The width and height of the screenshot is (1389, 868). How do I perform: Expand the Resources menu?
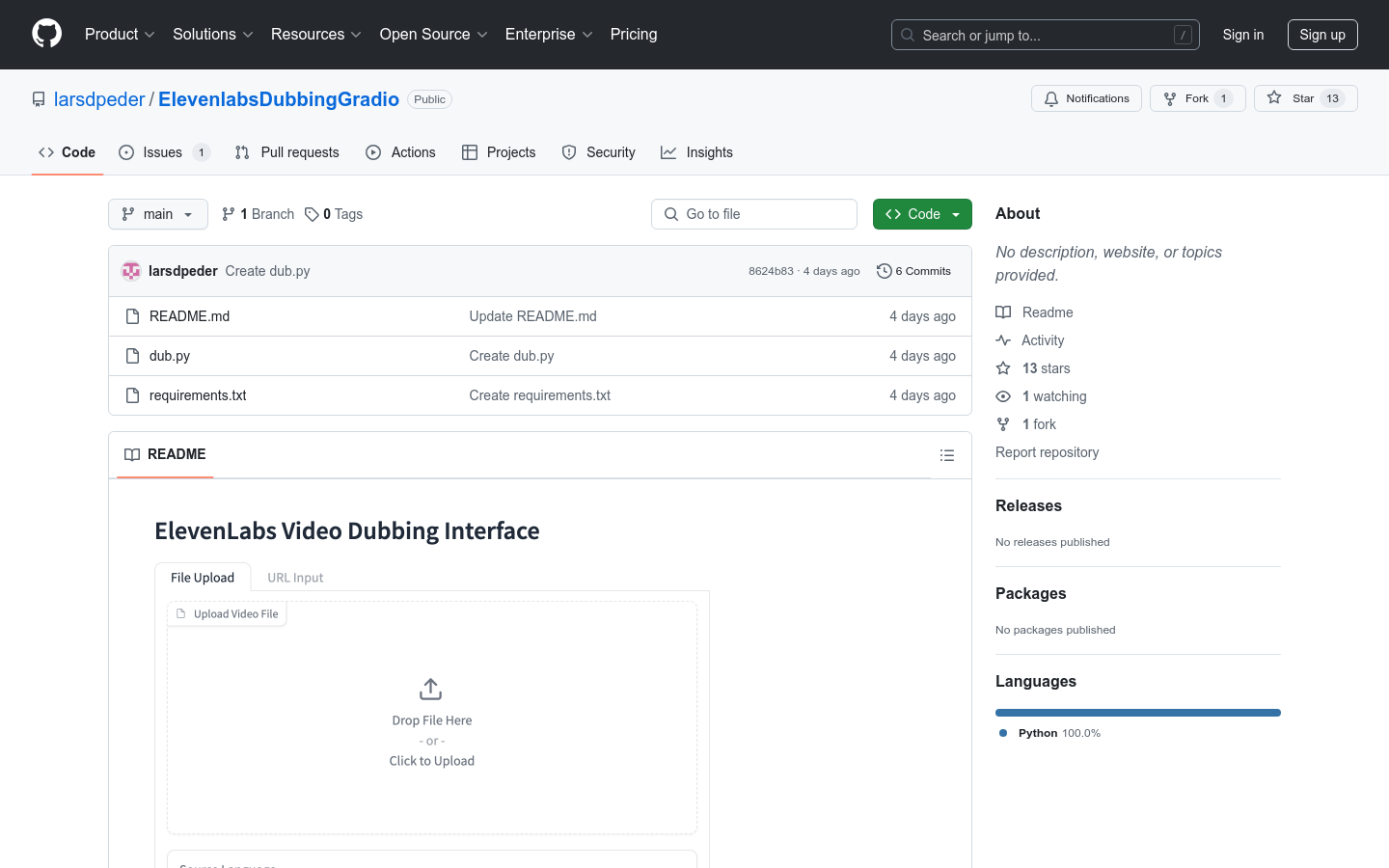(x=316, y=35)
